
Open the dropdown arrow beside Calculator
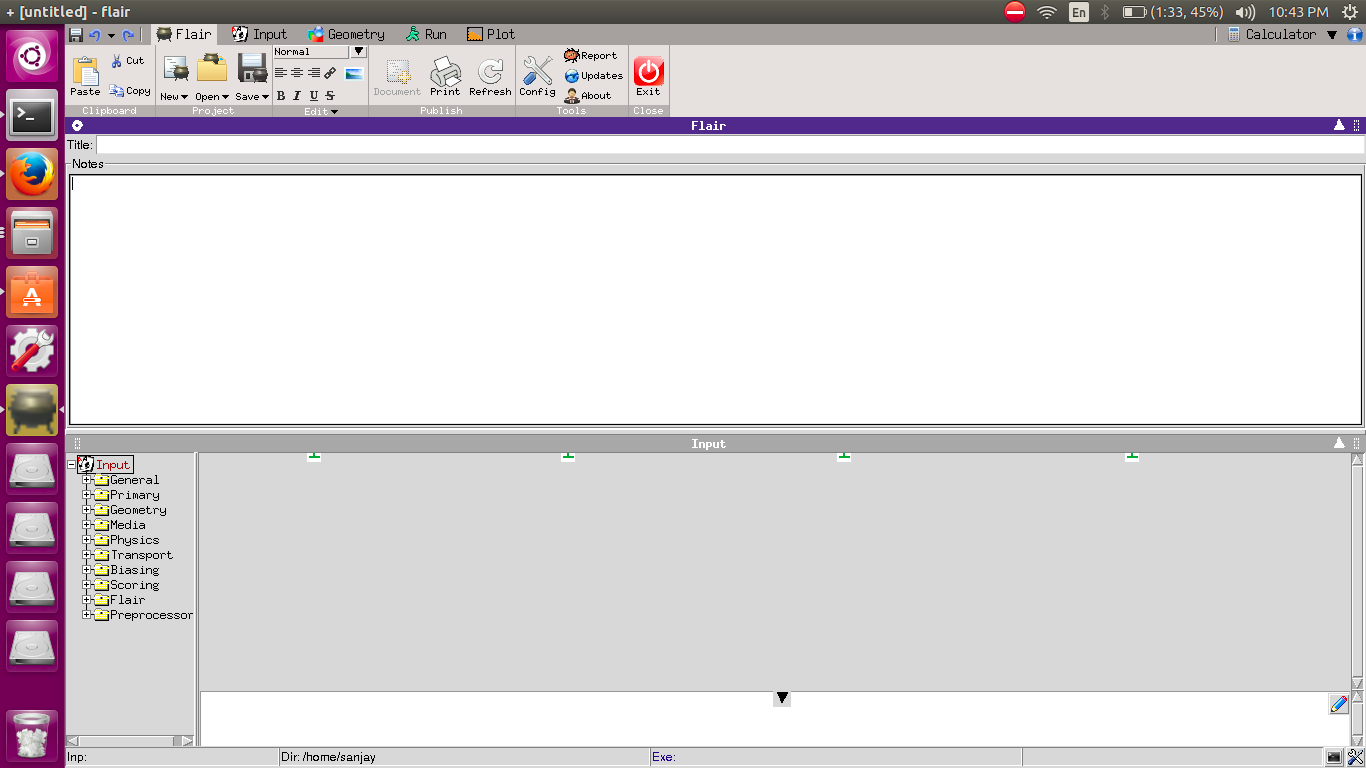click(x=1331, y=35)
